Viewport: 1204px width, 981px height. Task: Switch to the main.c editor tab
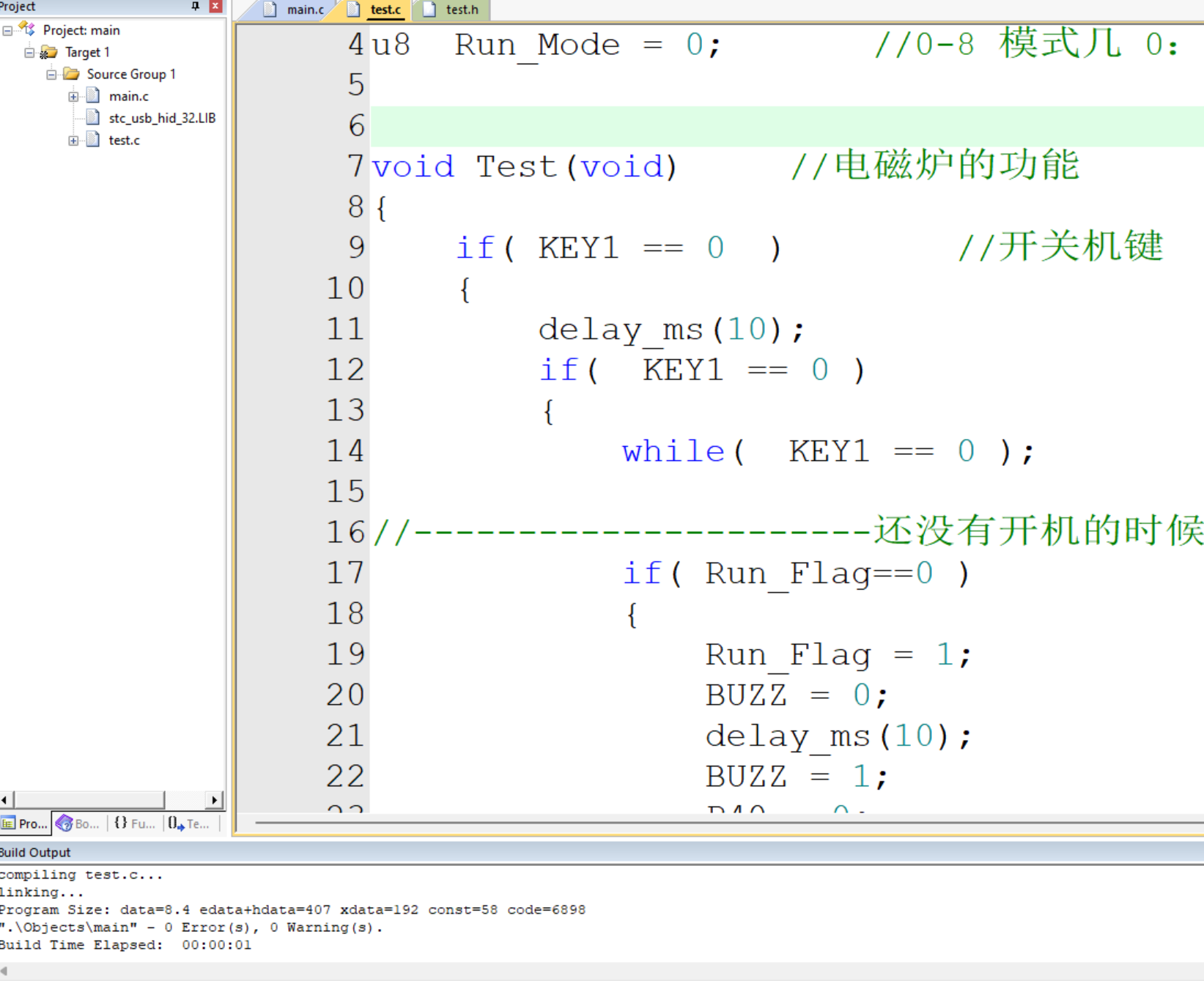pos(294,10)
